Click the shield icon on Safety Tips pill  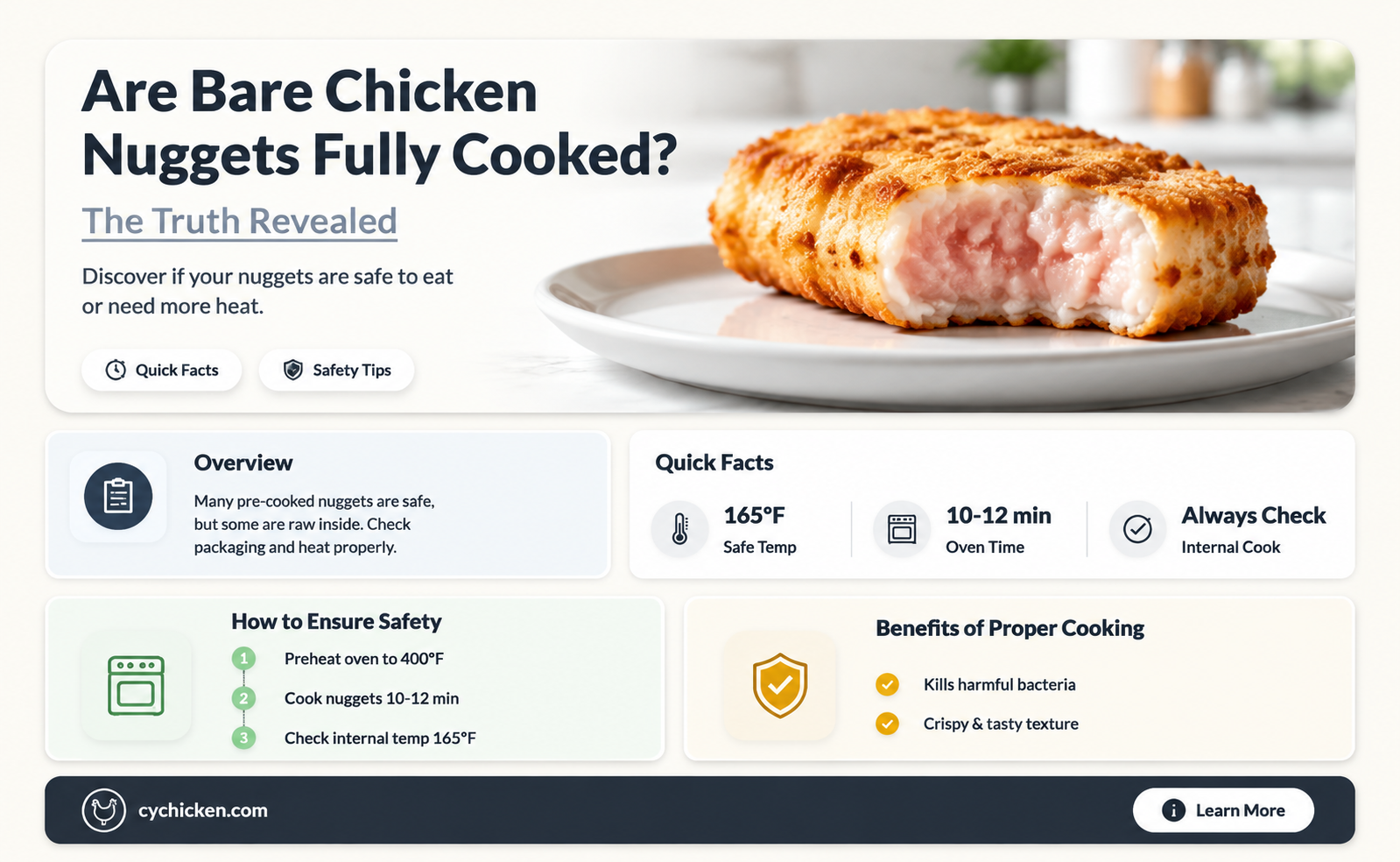coord(293,370)
